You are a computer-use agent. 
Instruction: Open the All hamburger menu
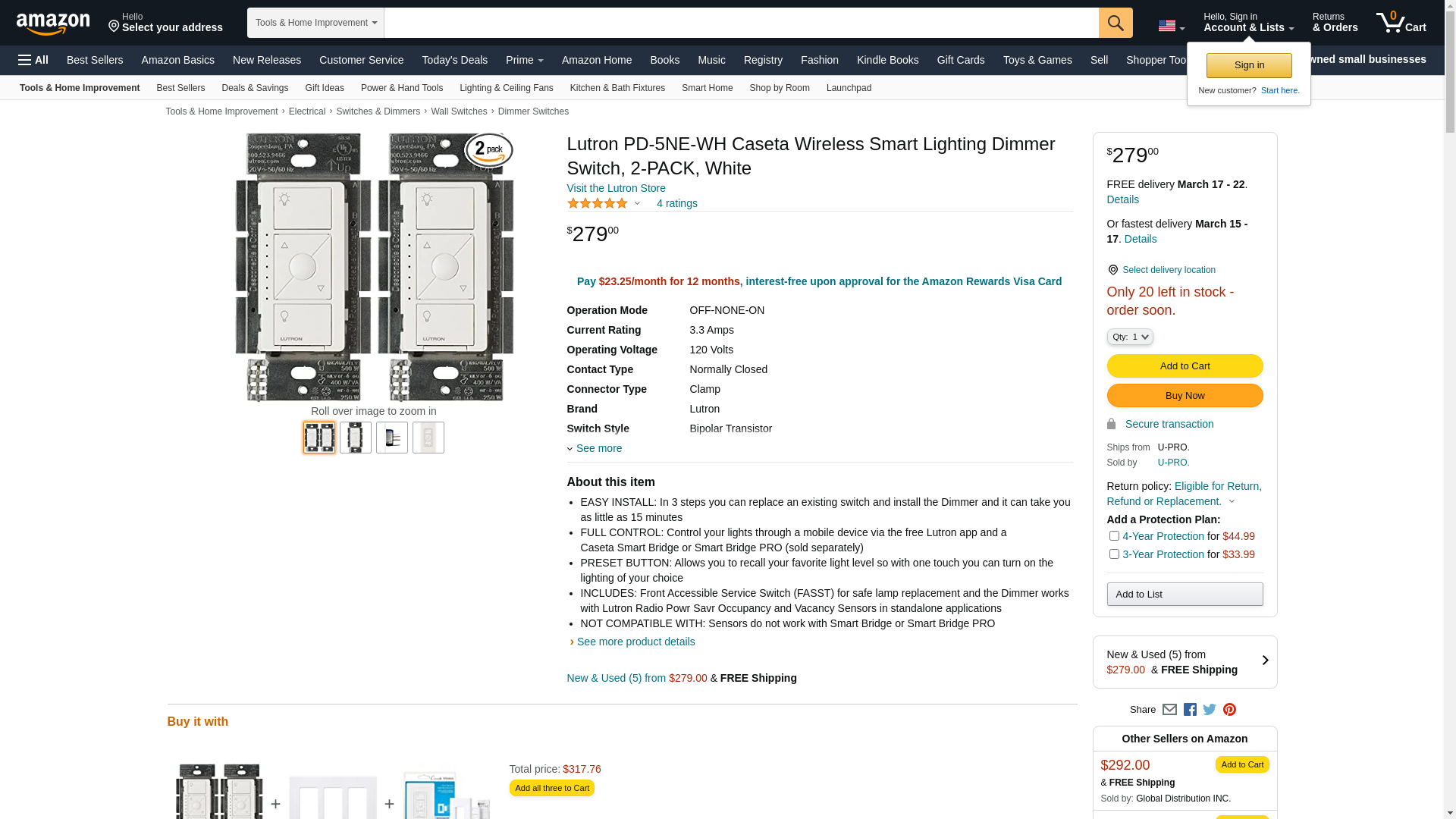pyautogui.click(x=33, y=60)
